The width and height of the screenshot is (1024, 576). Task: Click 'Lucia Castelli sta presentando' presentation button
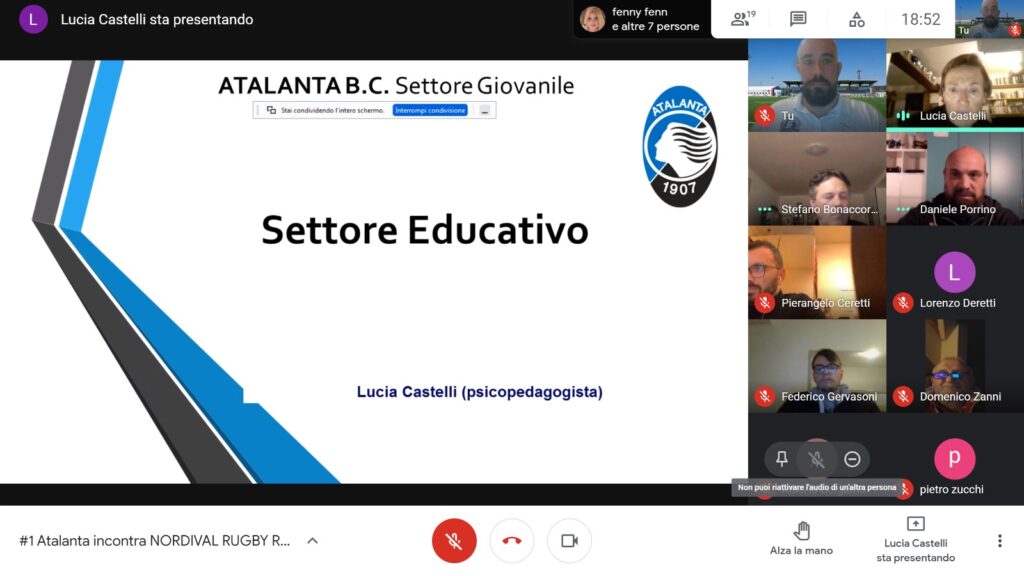click(916, 540)
